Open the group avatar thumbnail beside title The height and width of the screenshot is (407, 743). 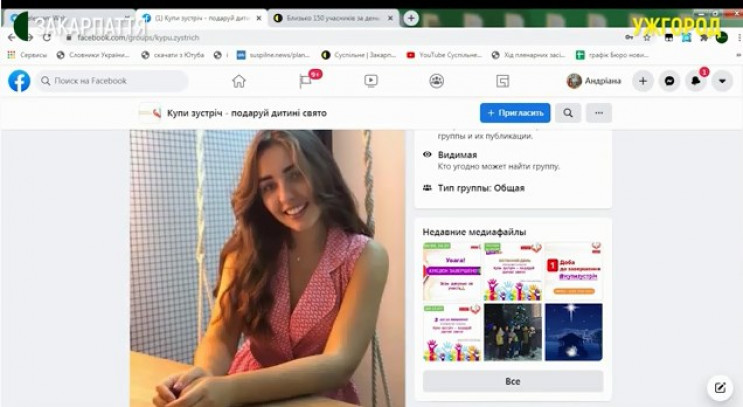click(150, 113)
